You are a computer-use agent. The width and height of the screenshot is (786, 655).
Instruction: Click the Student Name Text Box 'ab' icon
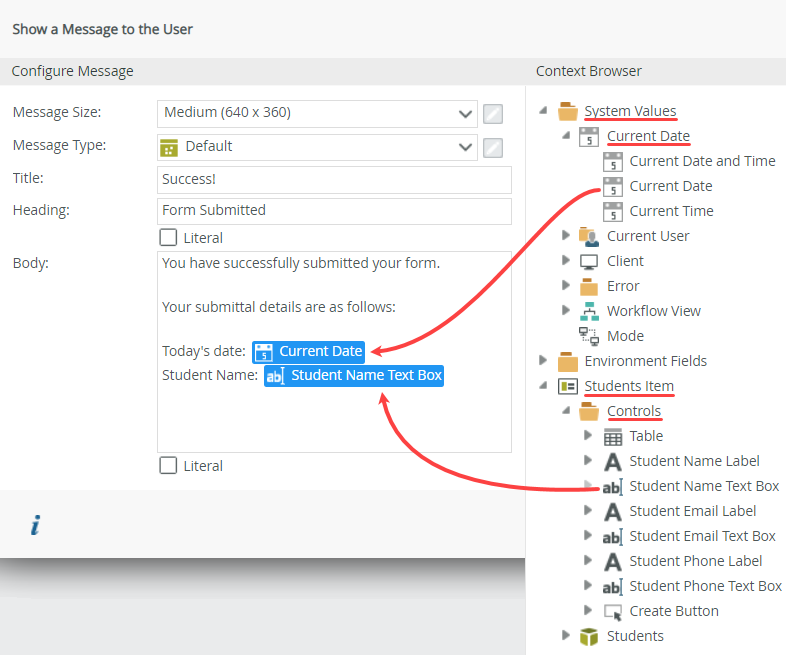(613, 487)
